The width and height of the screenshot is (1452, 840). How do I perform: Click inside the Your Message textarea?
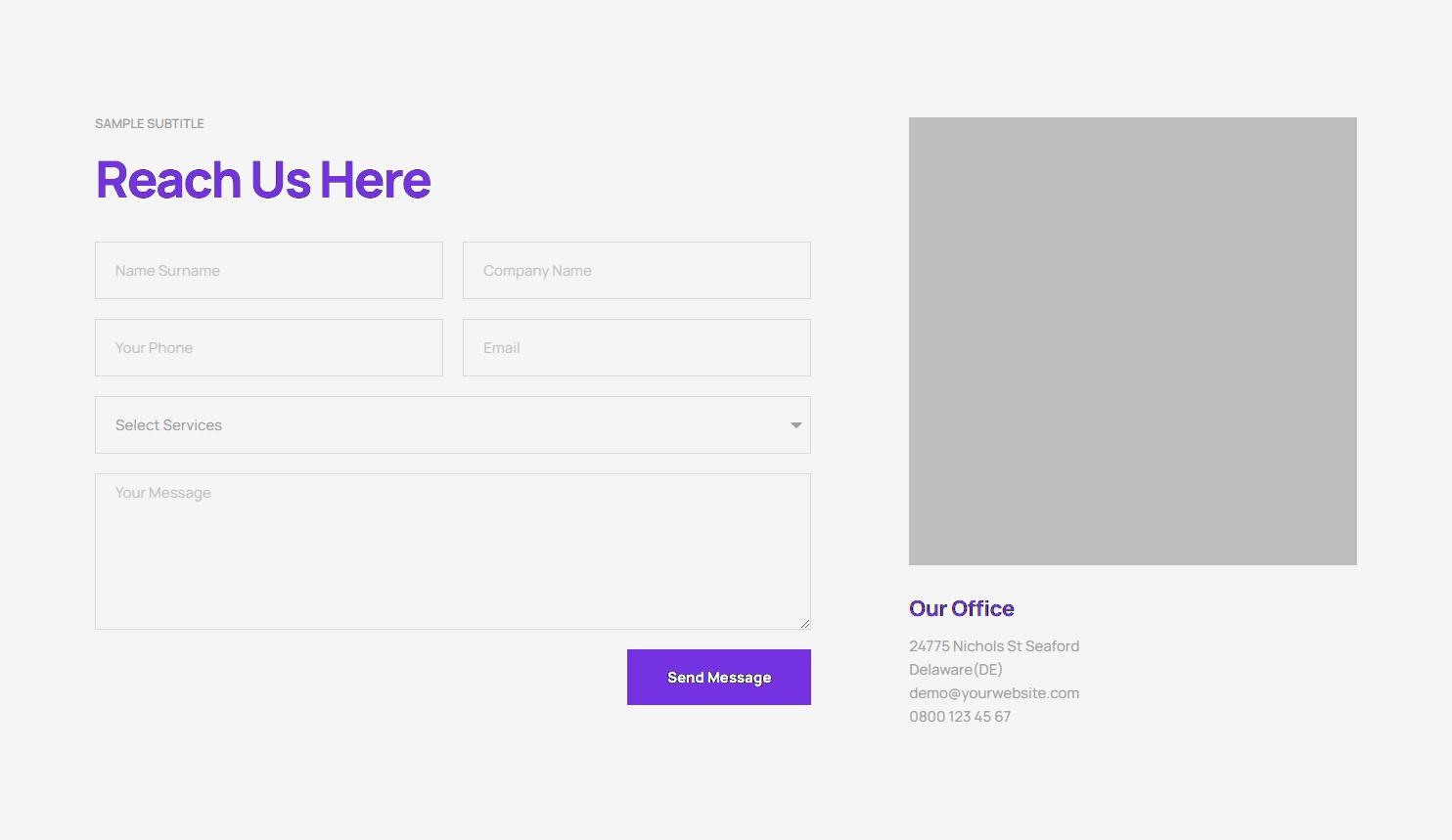[x=452, y=552]
